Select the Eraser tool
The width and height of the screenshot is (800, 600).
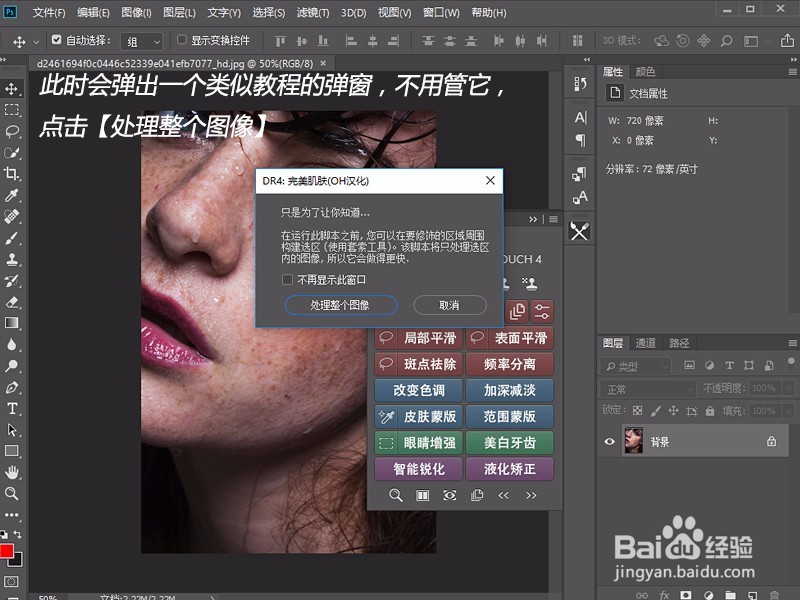pyautogui.click(x=11, y=302)
